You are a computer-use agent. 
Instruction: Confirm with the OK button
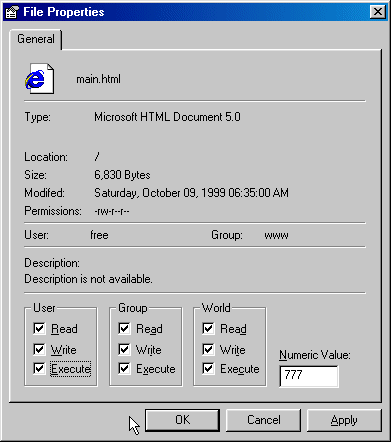[182, 420]
